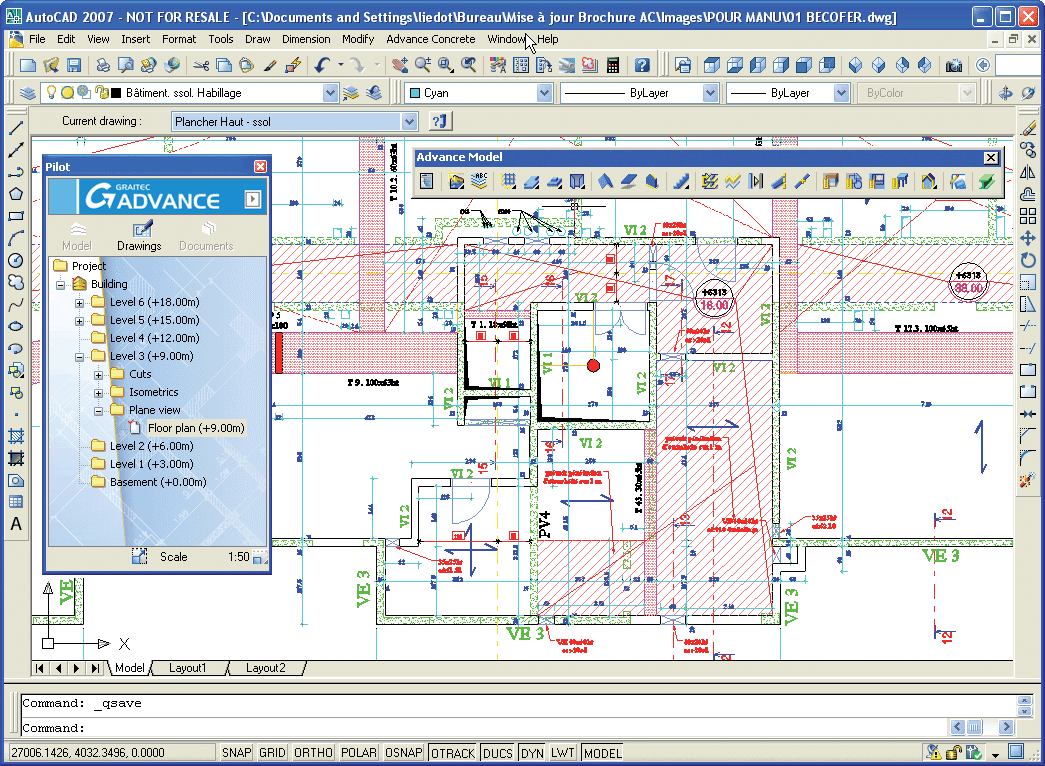This screenshot has height=766, width=1045.
Task: Toggle SNAP mode in status bar
Action: 236,753
